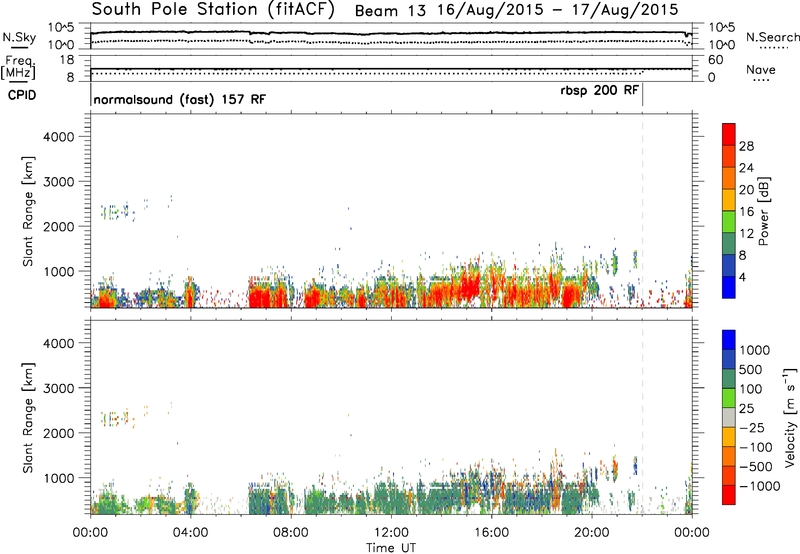Screen dimensions: 800x554
Task: Click the 'Nave' legend label
Action: [x=761, y=69]
